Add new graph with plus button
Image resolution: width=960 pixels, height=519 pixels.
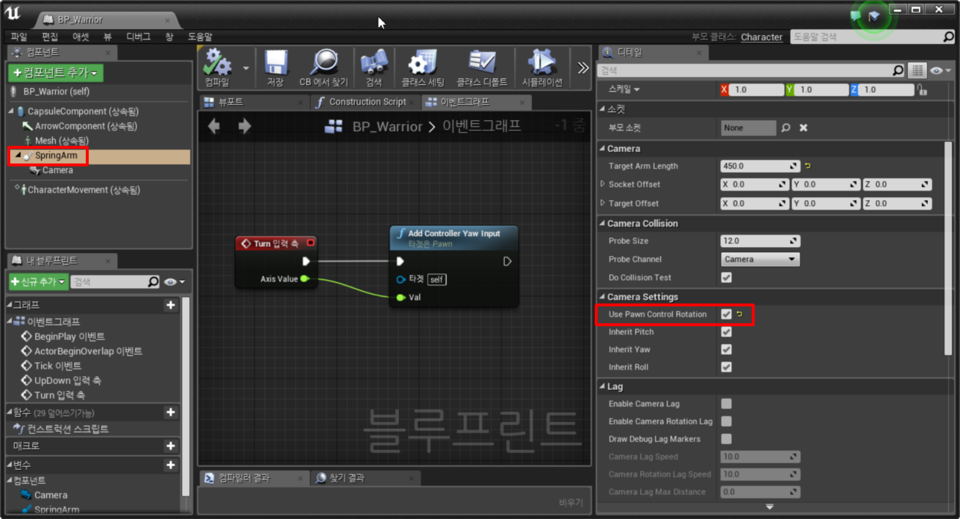coord(171,305)
